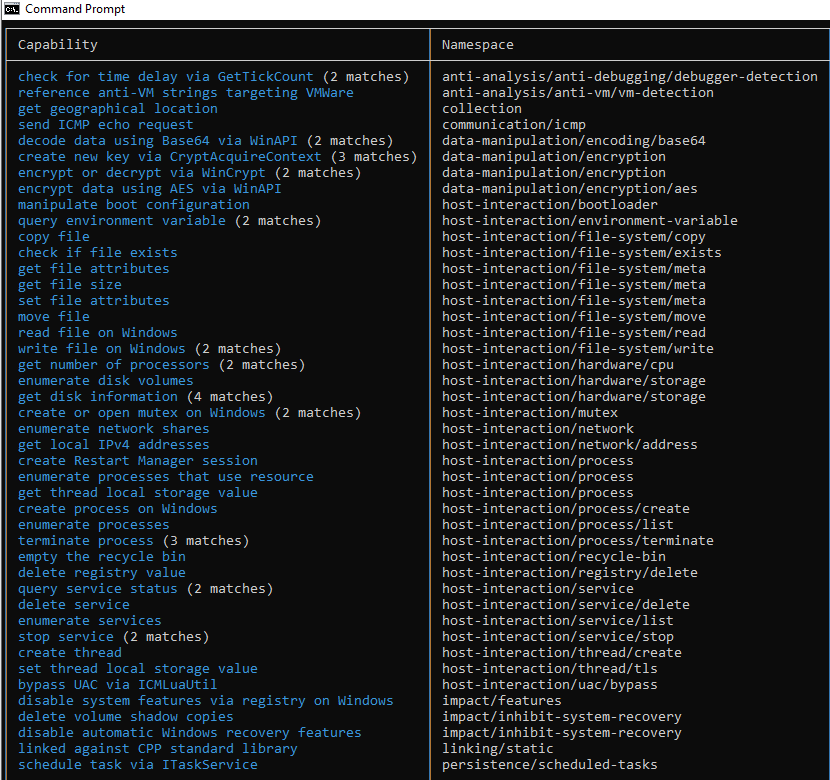
Task: Click 'schedule task via ITaskService' capability
Action: click(x=138, y=765)
